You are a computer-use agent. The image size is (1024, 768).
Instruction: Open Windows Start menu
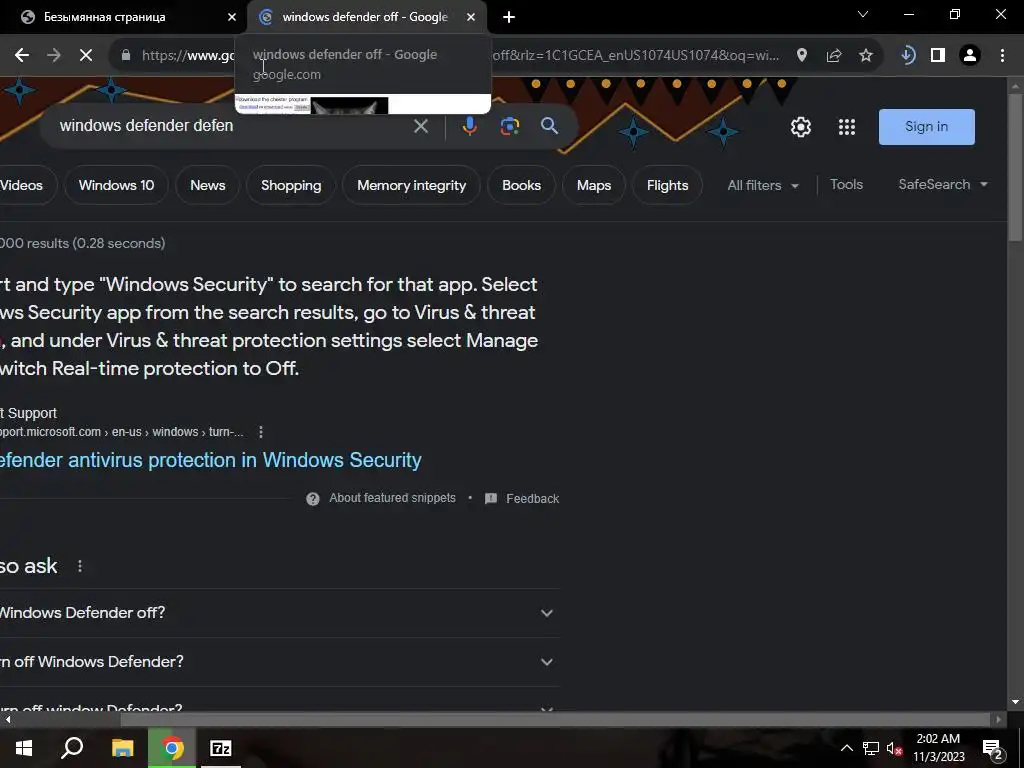click(x=24, y=748)
